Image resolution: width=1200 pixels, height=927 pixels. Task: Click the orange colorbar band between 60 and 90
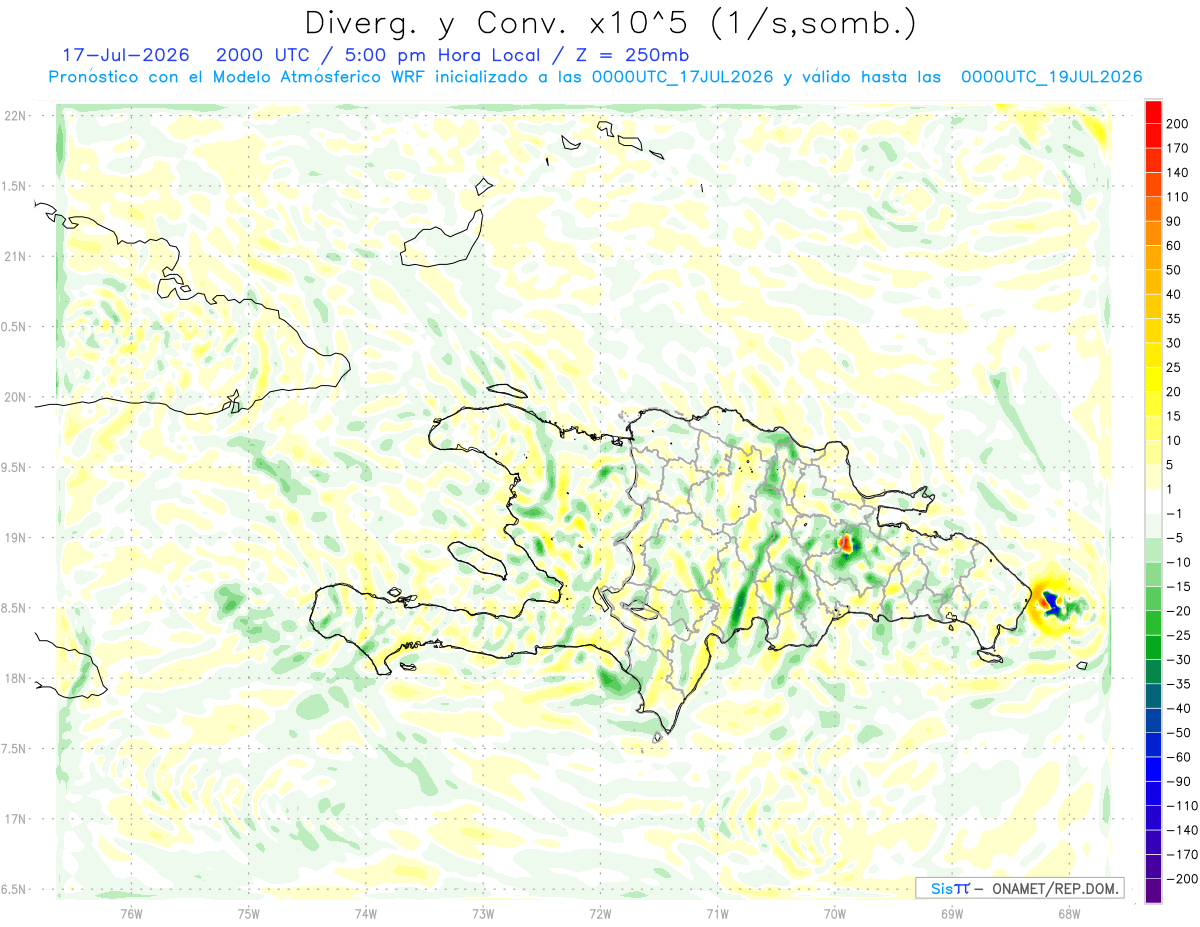tap(1153, 233)
